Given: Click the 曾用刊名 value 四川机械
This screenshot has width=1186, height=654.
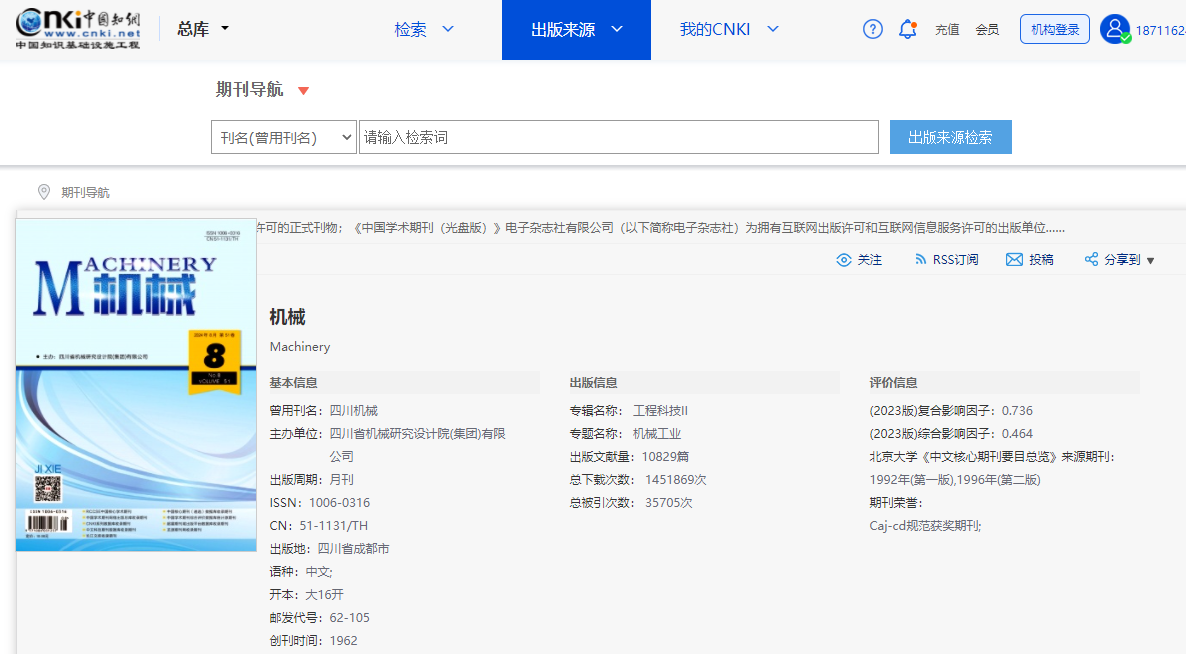Looking at the screenshot, I should [x=353, y=411].
